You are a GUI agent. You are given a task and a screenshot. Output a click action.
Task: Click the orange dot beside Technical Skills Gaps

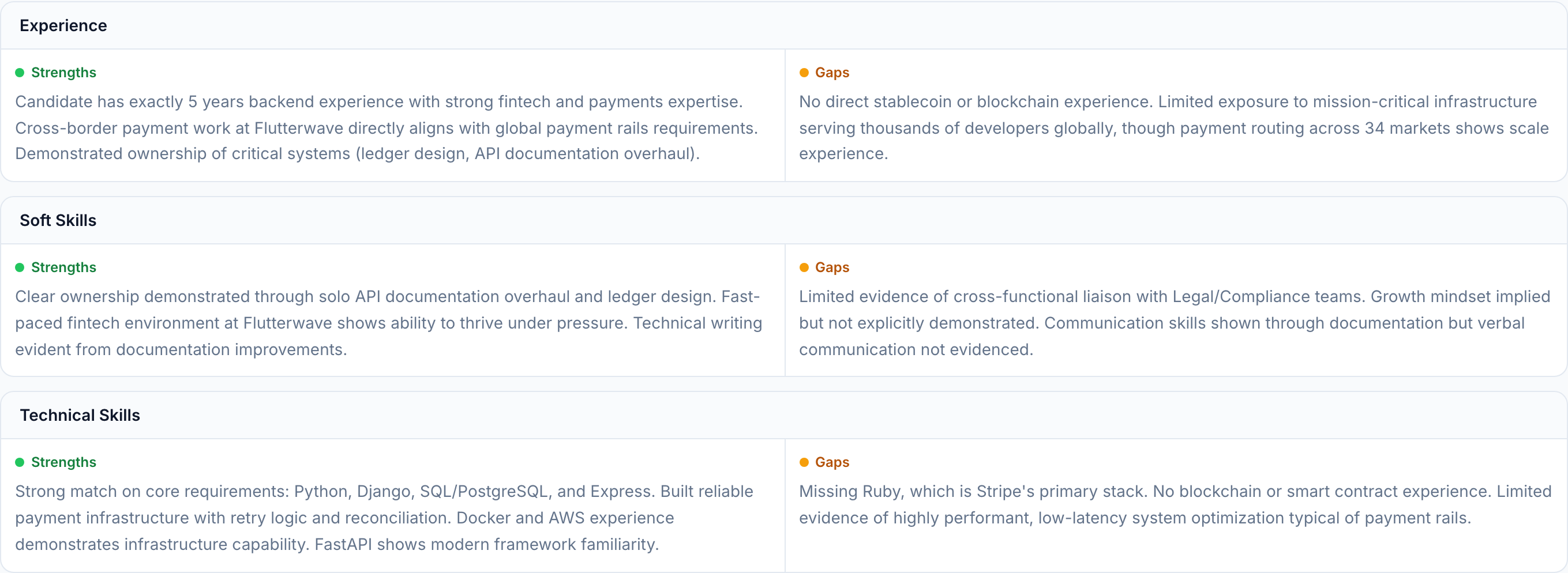(x=804, y=462)
